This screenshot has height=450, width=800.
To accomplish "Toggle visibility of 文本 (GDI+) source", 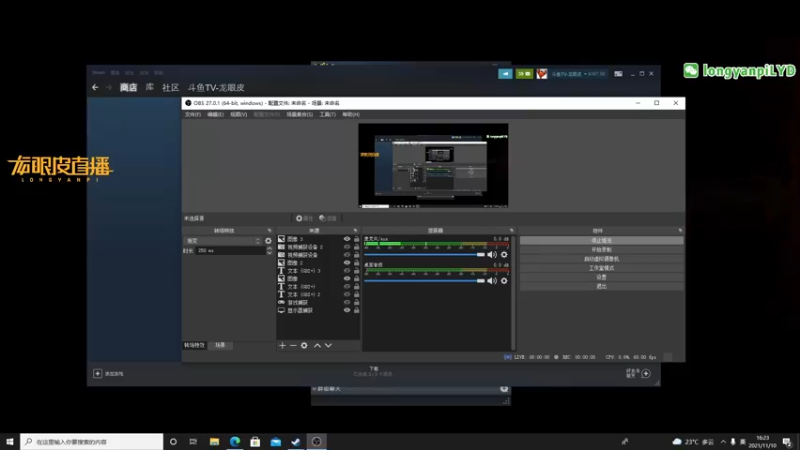I will (x=347, y=286).
